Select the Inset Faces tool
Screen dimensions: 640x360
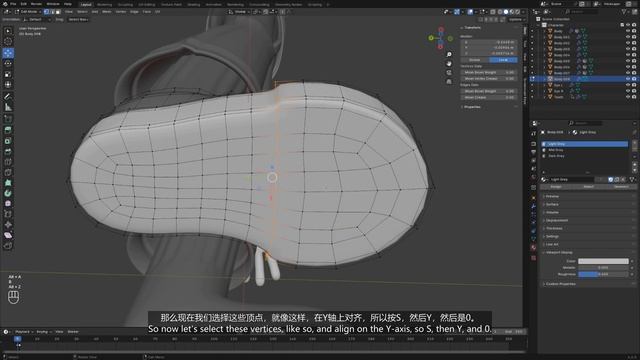pos(8,141)
